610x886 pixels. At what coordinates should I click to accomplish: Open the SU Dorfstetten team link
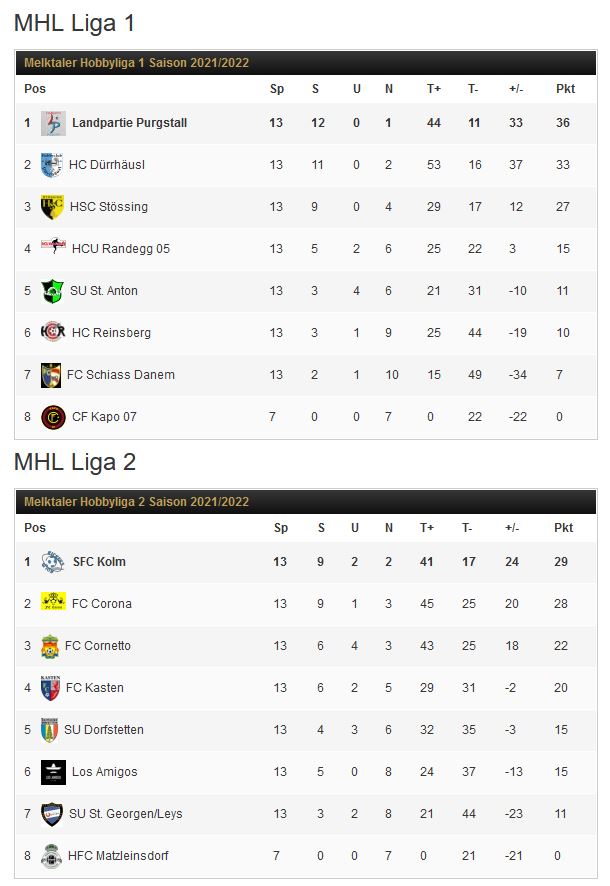coord(104,729)
